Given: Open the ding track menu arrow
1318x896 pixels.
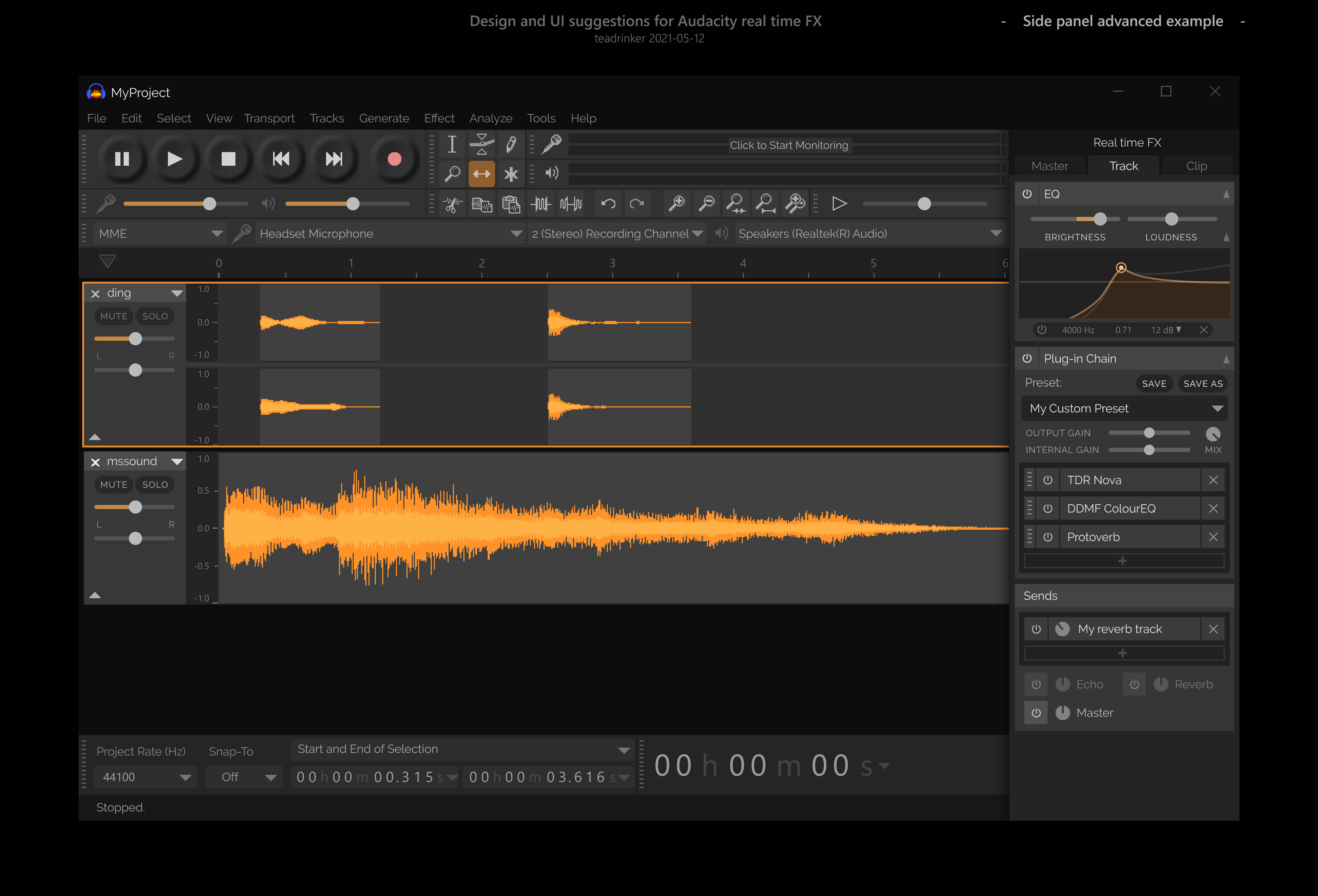Looking at the screenshot, I should (177, 294).
